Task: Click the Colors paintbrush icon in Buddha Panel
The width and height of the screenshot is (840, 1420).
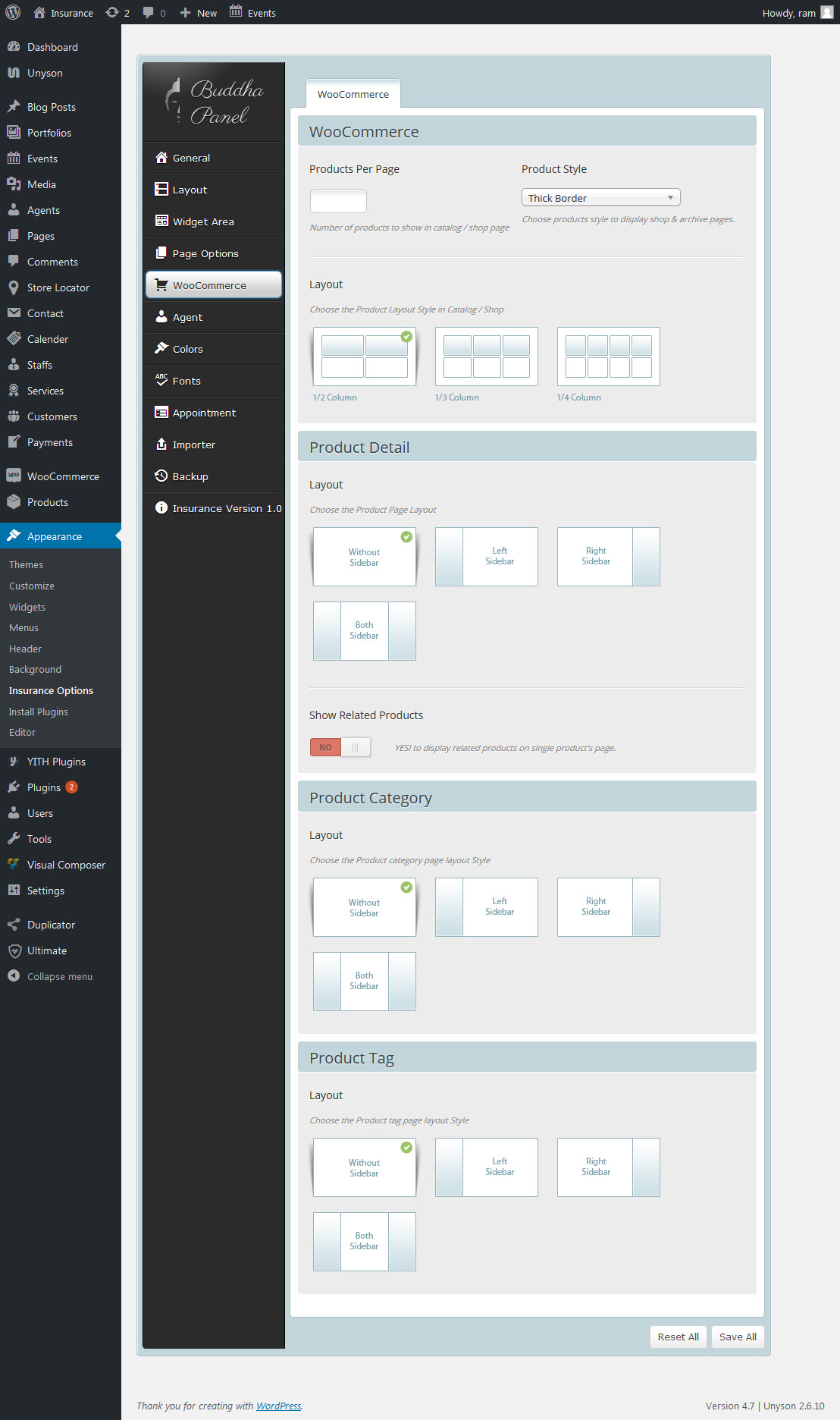Action: coord(161,348)
